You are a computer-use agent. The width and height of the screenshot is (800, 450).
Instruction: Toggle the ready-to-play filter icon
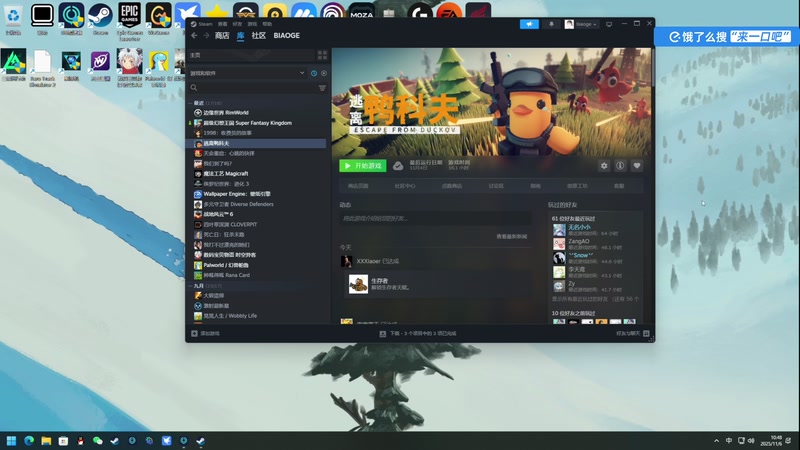pos(323,73)
